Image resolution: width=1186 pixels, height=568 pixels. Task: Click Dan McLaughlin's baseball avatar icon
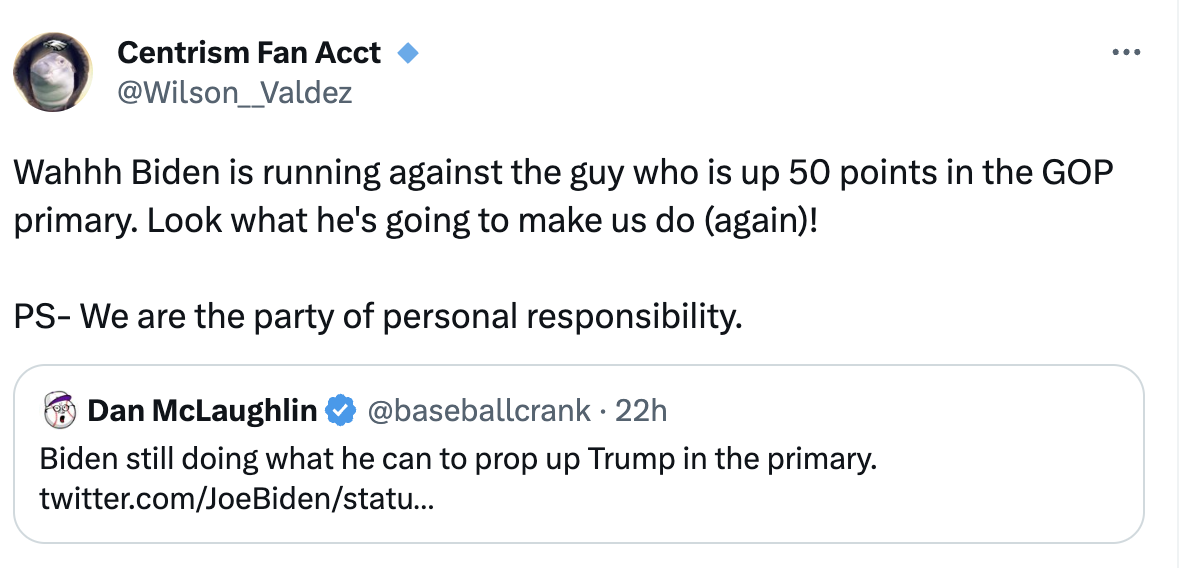[x=60, y=409]
